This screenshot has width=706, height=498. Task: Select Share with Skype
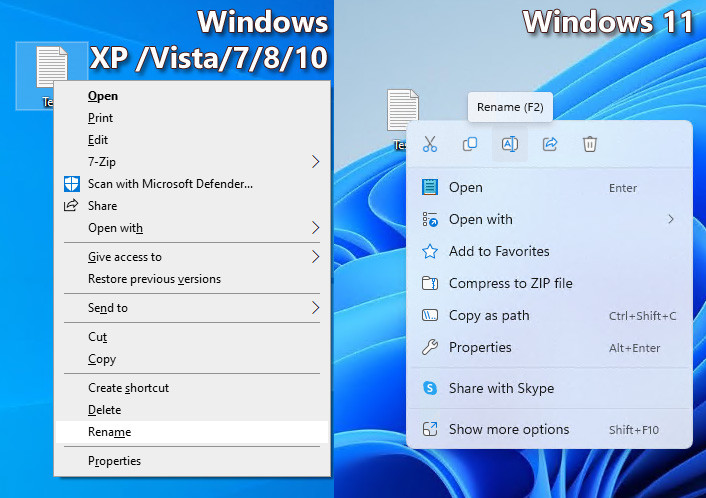click(549, 388)
